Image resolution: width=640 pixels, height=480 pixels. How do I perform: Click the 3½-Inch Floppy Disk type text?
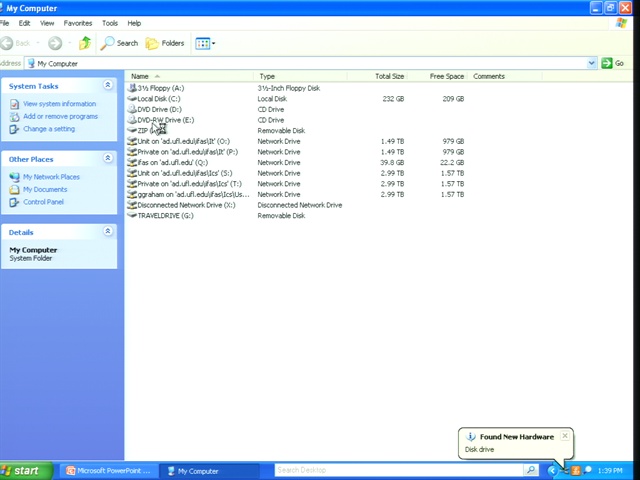[x=289, y=88]
